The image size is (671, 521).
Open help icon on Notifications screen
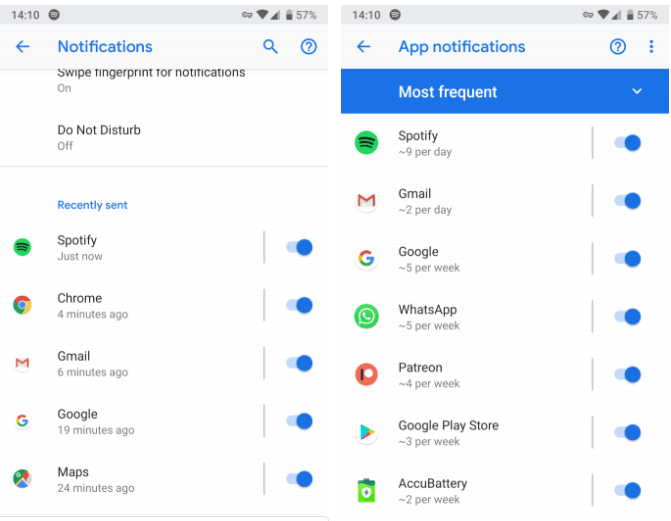tap(309, 47)
